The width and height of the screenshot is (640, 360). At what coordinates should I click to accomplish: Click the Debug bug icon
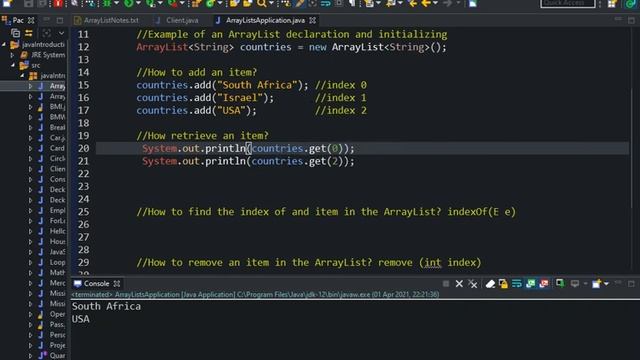click(x=107, y=4)
